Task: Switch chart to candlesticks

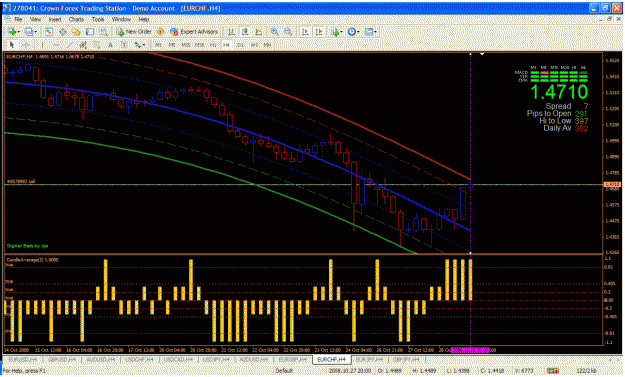Action: pos(245,32)
